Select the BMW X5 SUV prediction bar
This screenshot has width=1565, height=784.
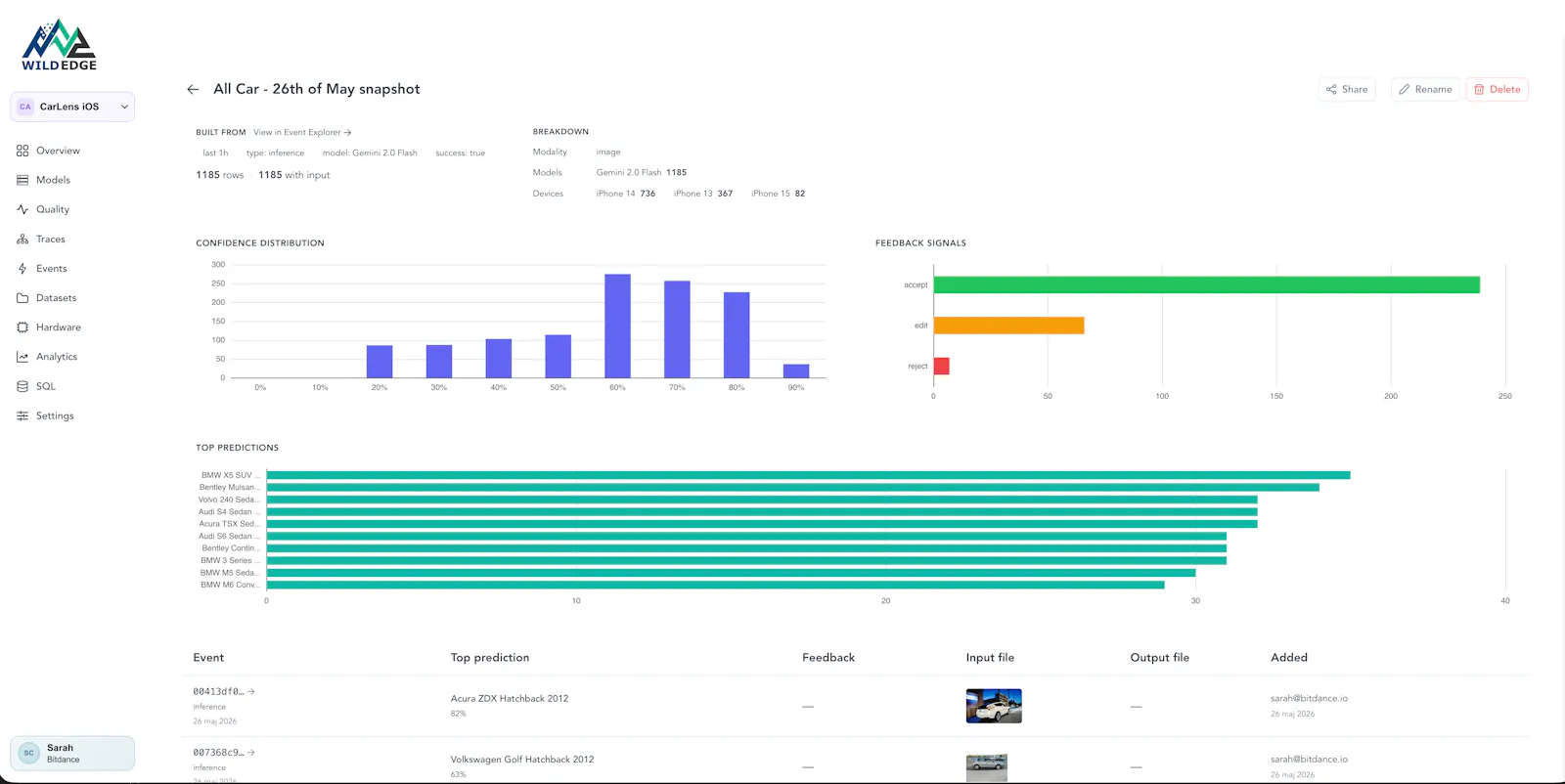[808, 475]
